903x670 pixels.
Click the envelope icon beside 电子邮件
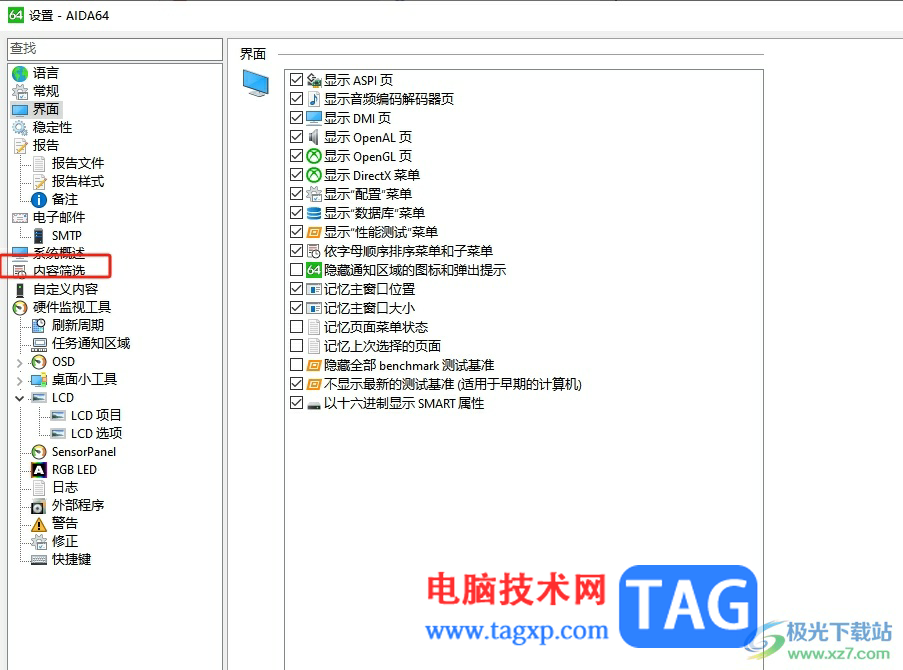click(x=20, y=218)
